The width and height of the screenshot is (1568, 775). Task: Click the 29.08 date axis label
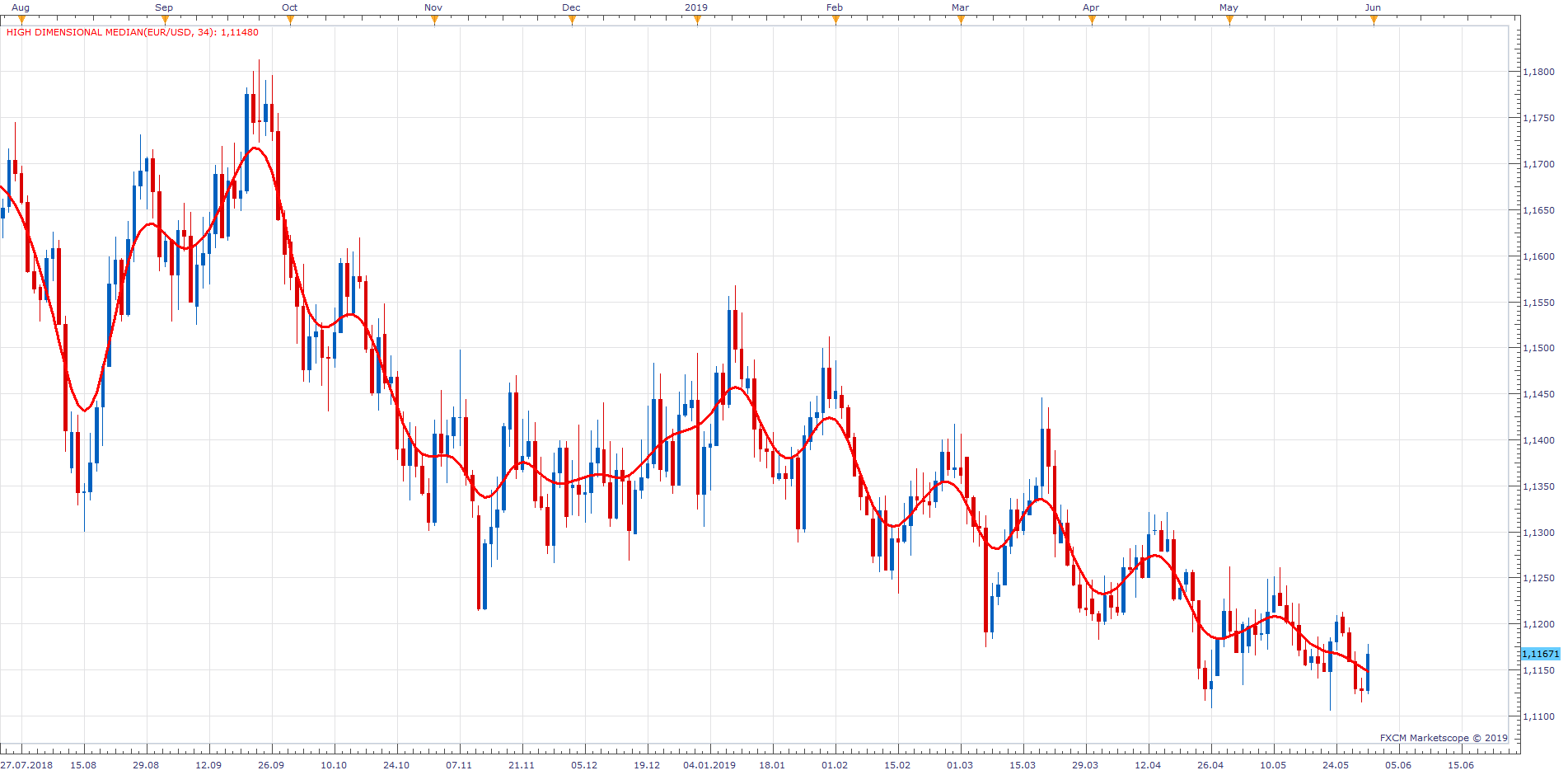[x=146, y=765]
